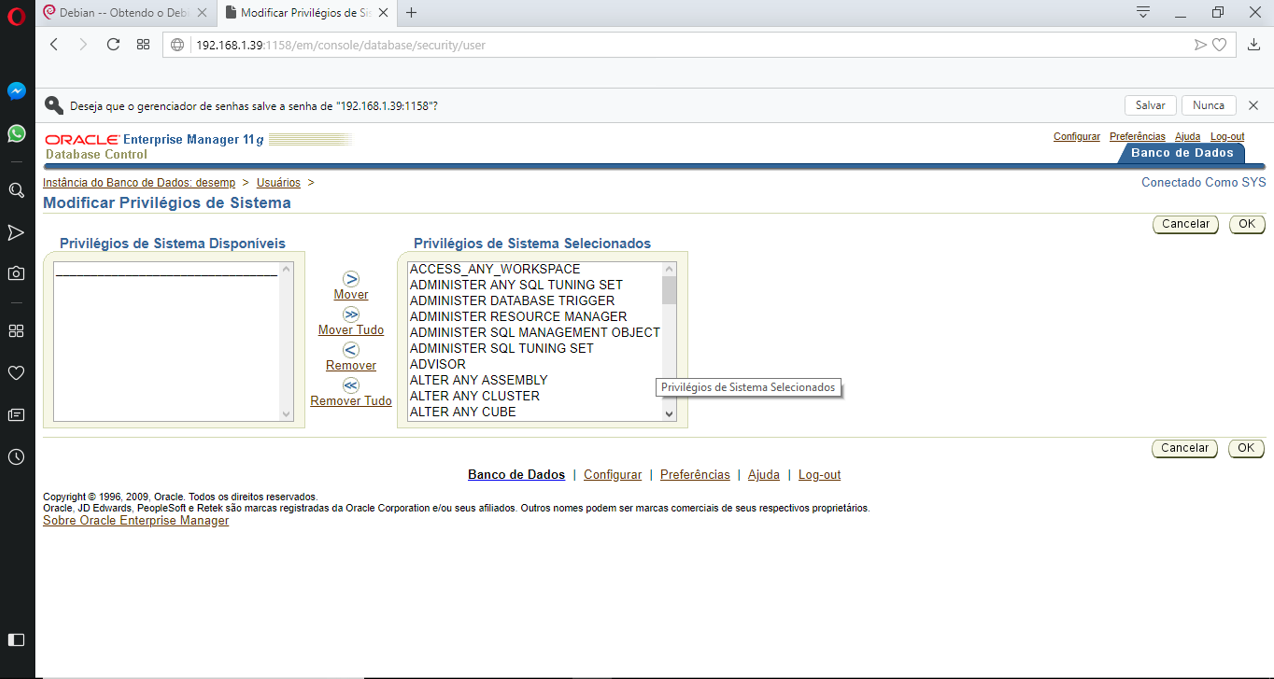Click the Remover Tudo double-left icon
The image size is (1274, 679).
click(x=351, y=385)
